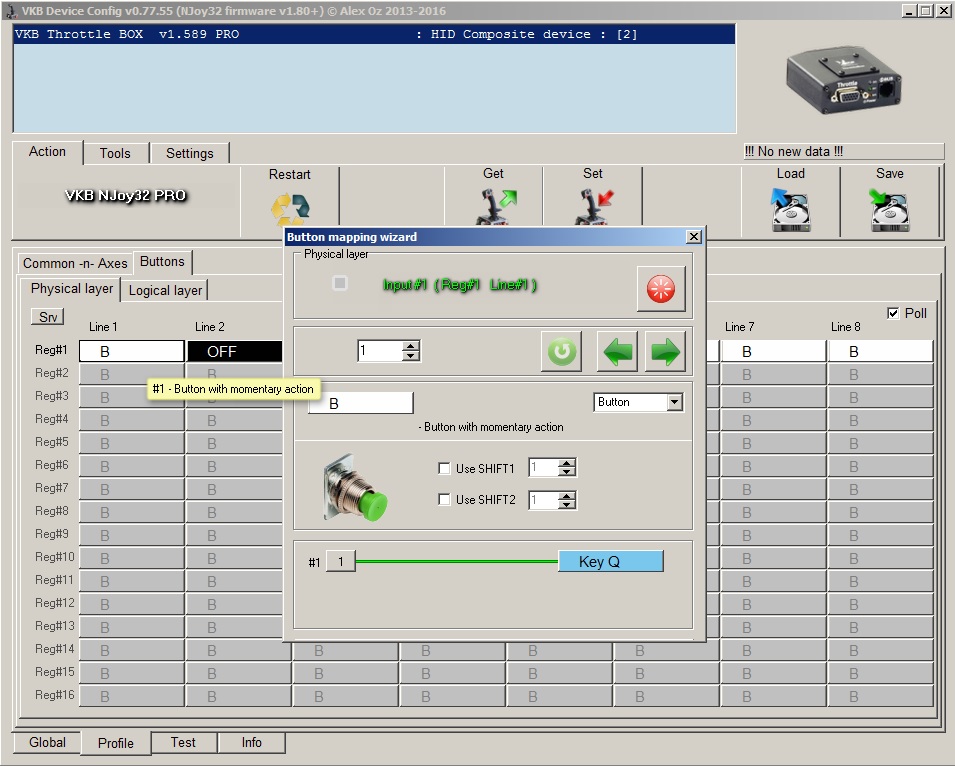Switch to the Logical layer tab

point(165,290)
